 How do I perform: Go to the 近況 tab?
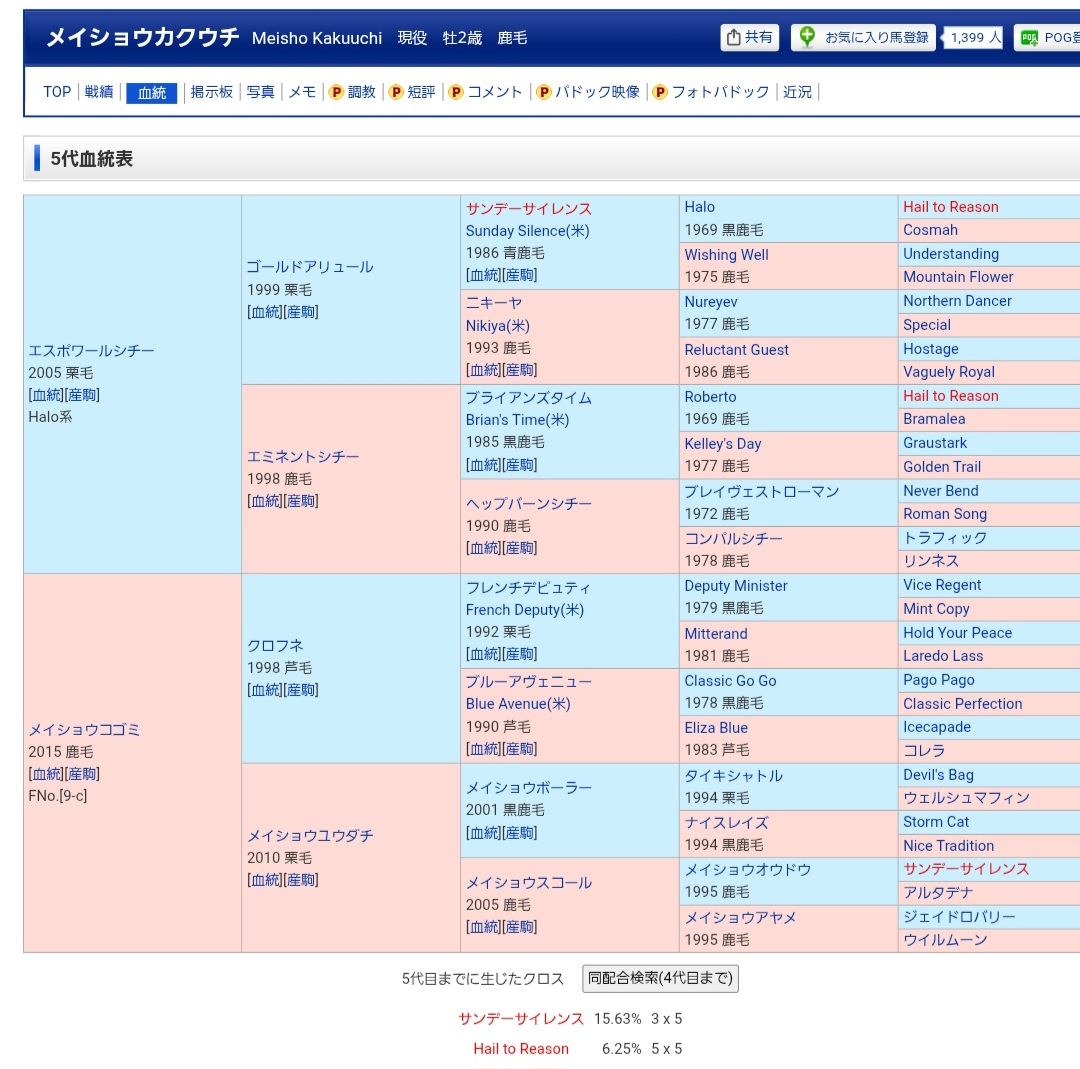point(797,92)
